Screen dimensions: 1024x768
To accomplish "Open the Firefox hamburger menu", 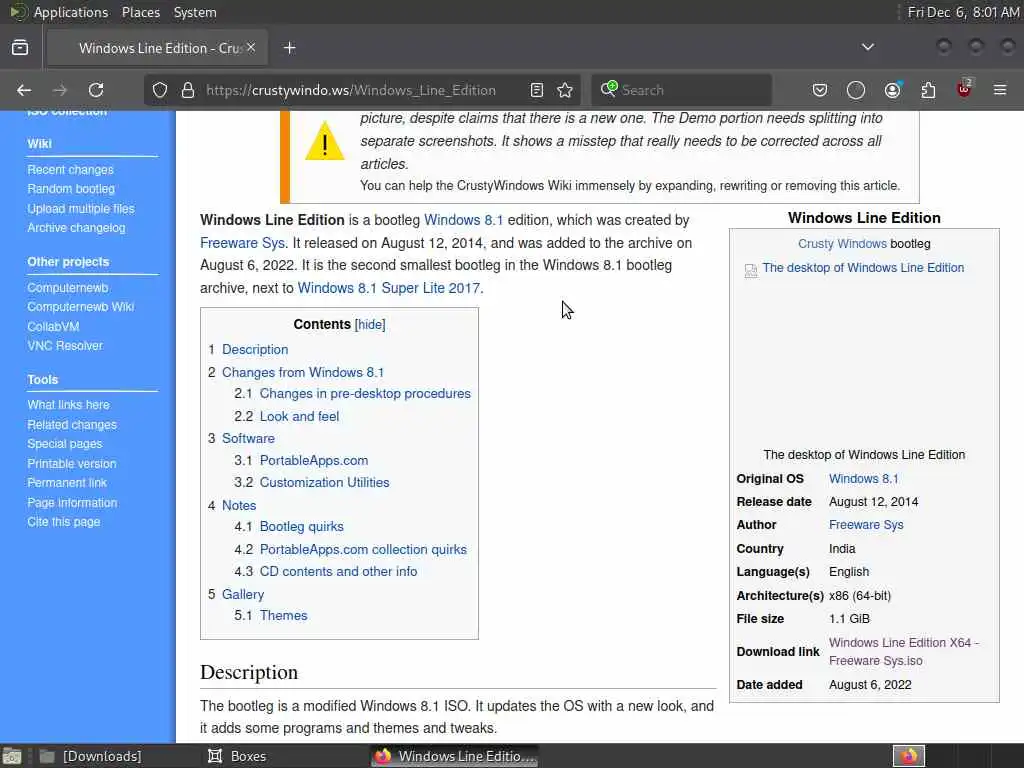I will coord(1000,90).
